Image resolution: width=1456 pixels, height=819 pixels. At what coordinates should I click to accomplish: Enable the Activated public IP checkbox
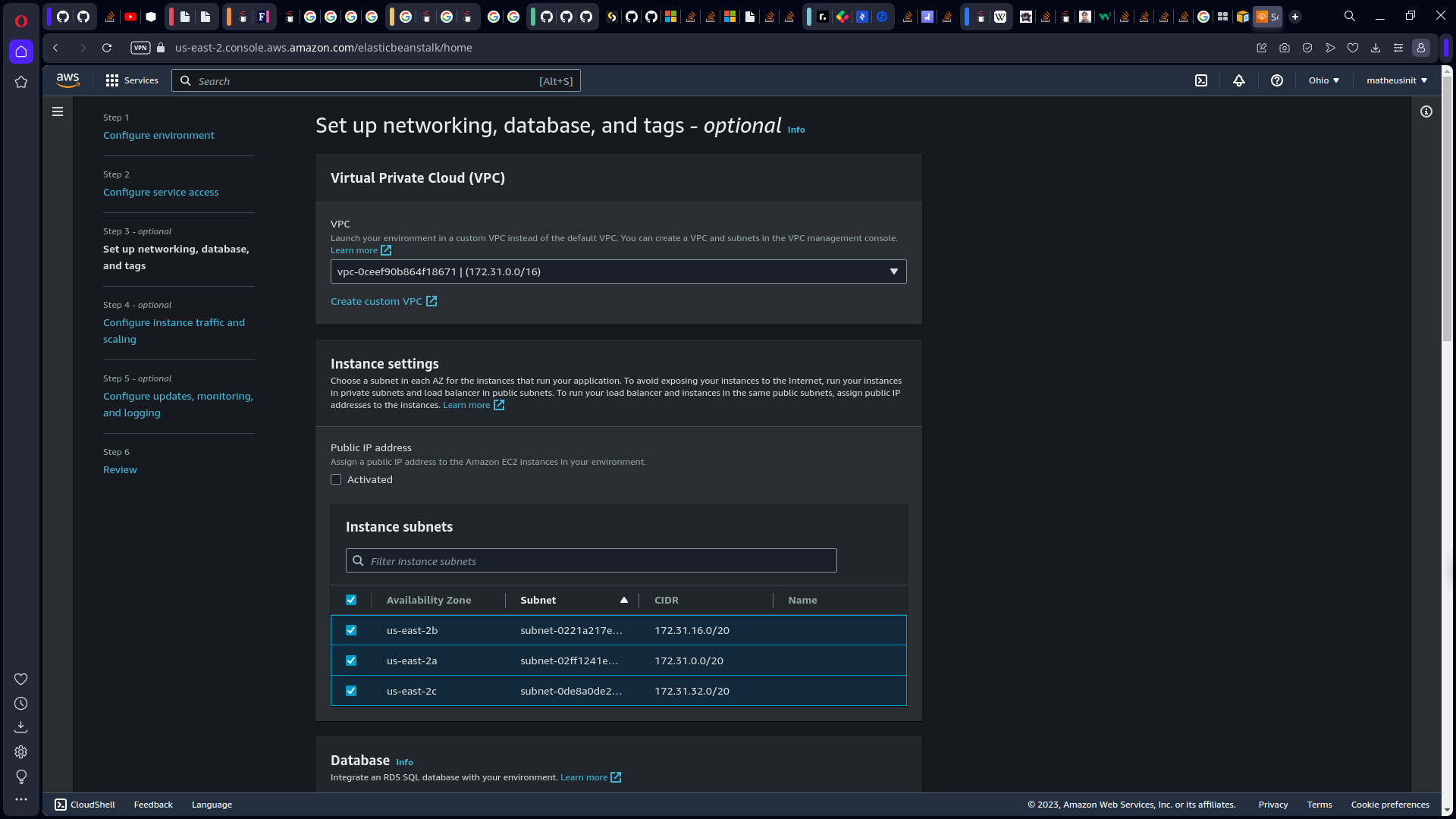tap(336, 479)
